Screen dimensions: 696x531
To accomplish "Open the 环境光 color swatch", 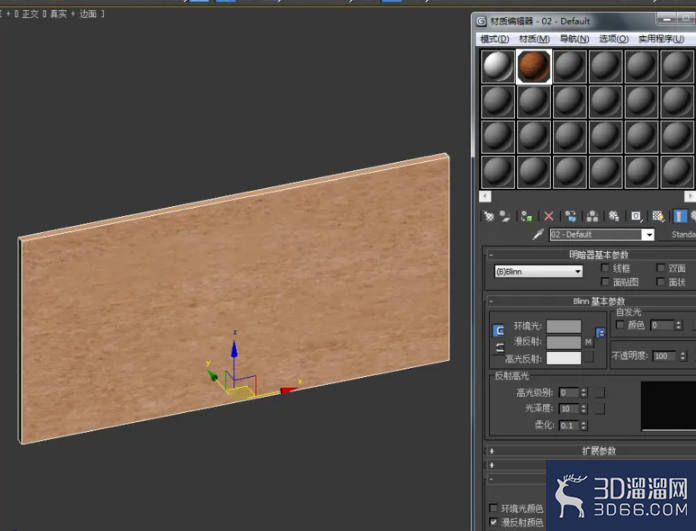I will click(564, 326).
